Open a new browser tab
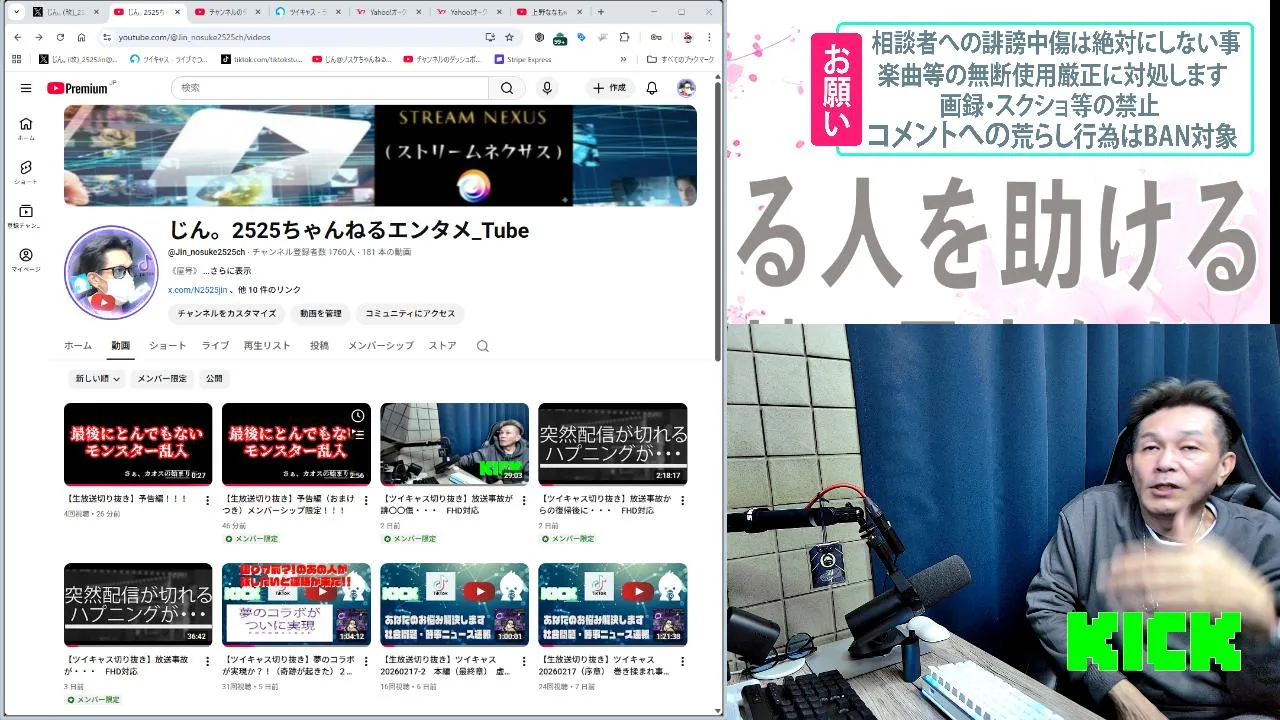Image resolution: width=1280 pixels, height=720 pixels. [601, 12]
